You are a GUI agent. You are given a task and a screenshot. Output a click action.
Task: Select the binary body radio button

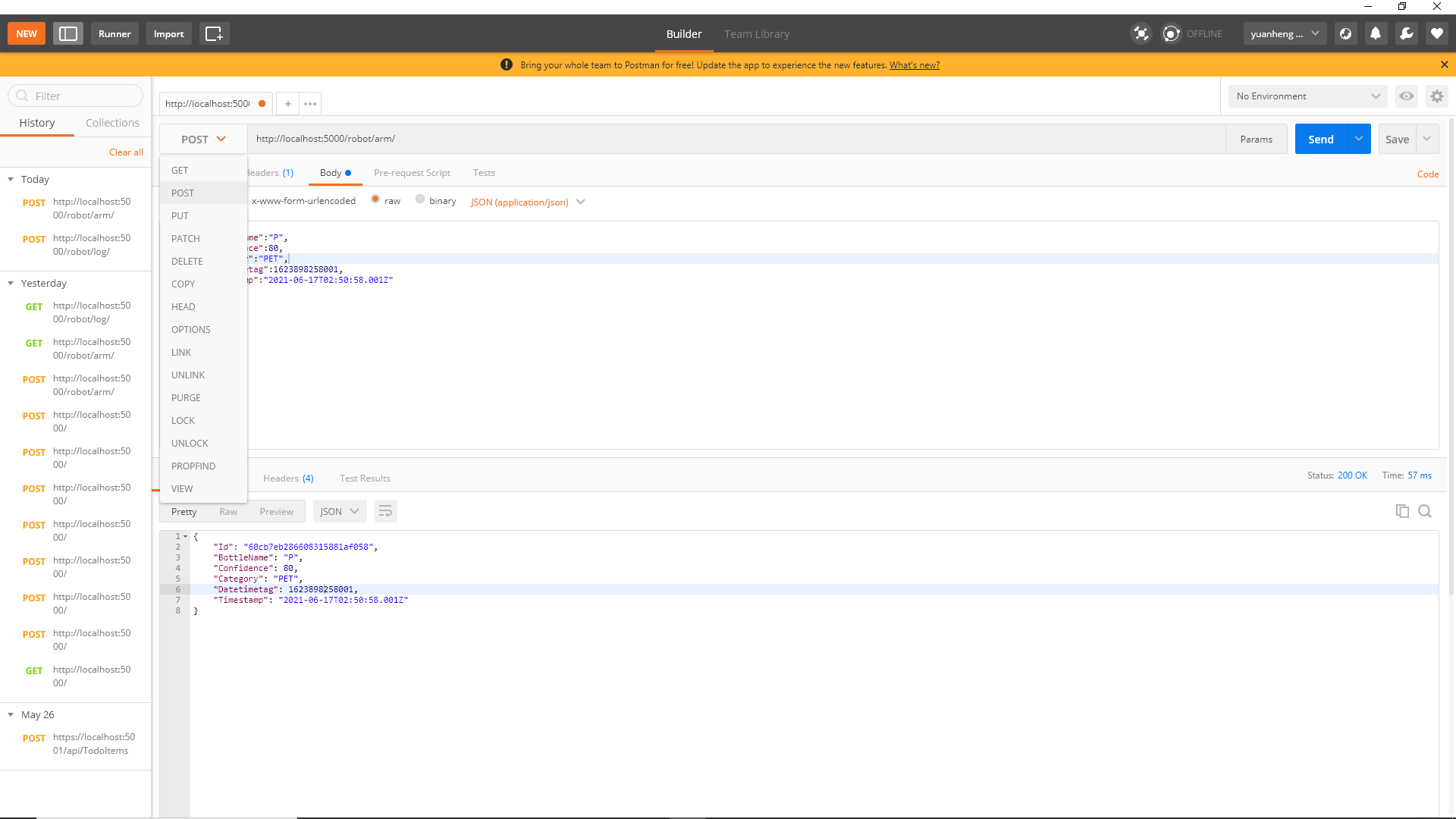click(x=420, y=199)
